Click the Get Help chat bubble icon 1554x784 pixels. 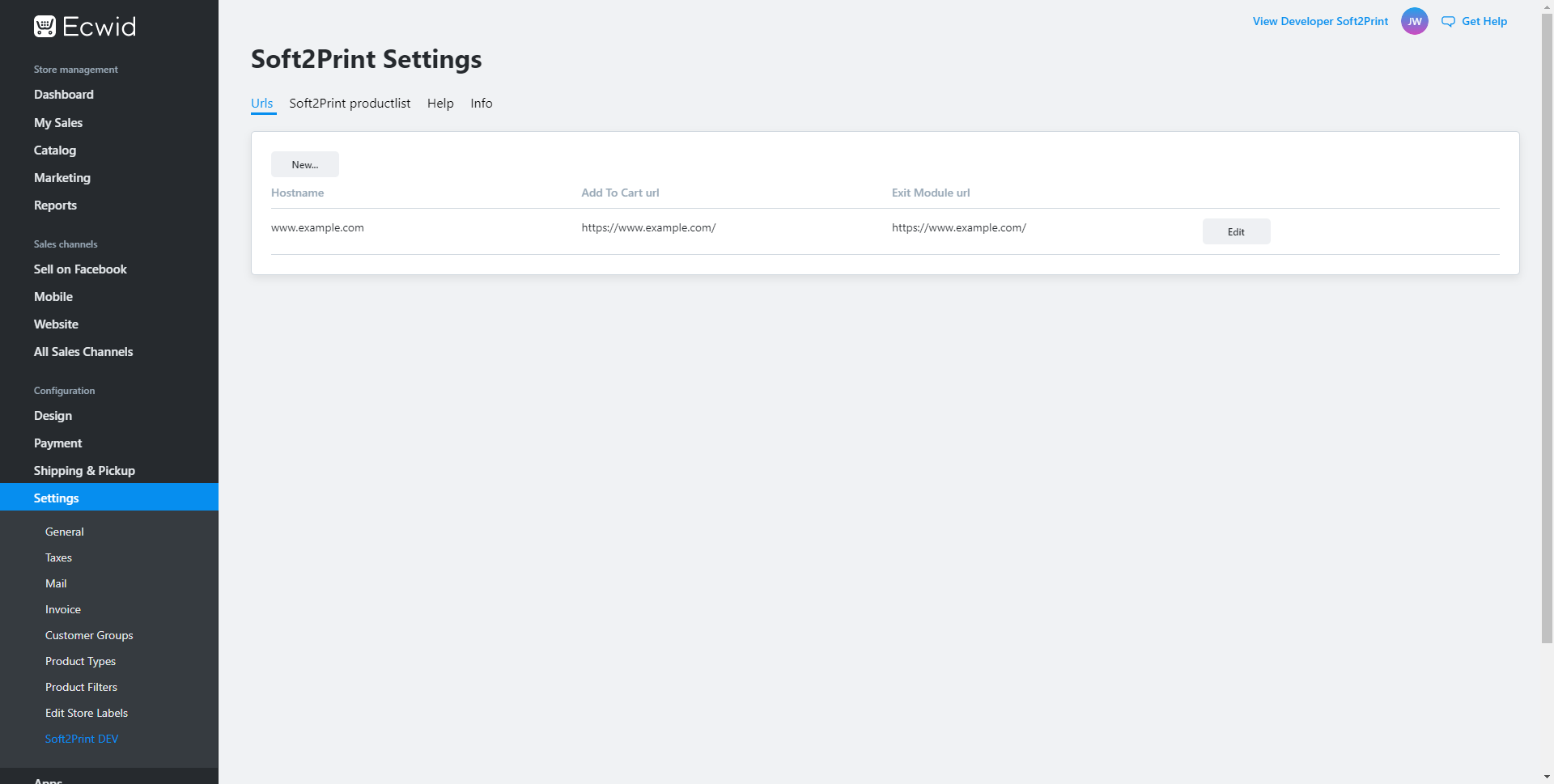pos(1448,22)
